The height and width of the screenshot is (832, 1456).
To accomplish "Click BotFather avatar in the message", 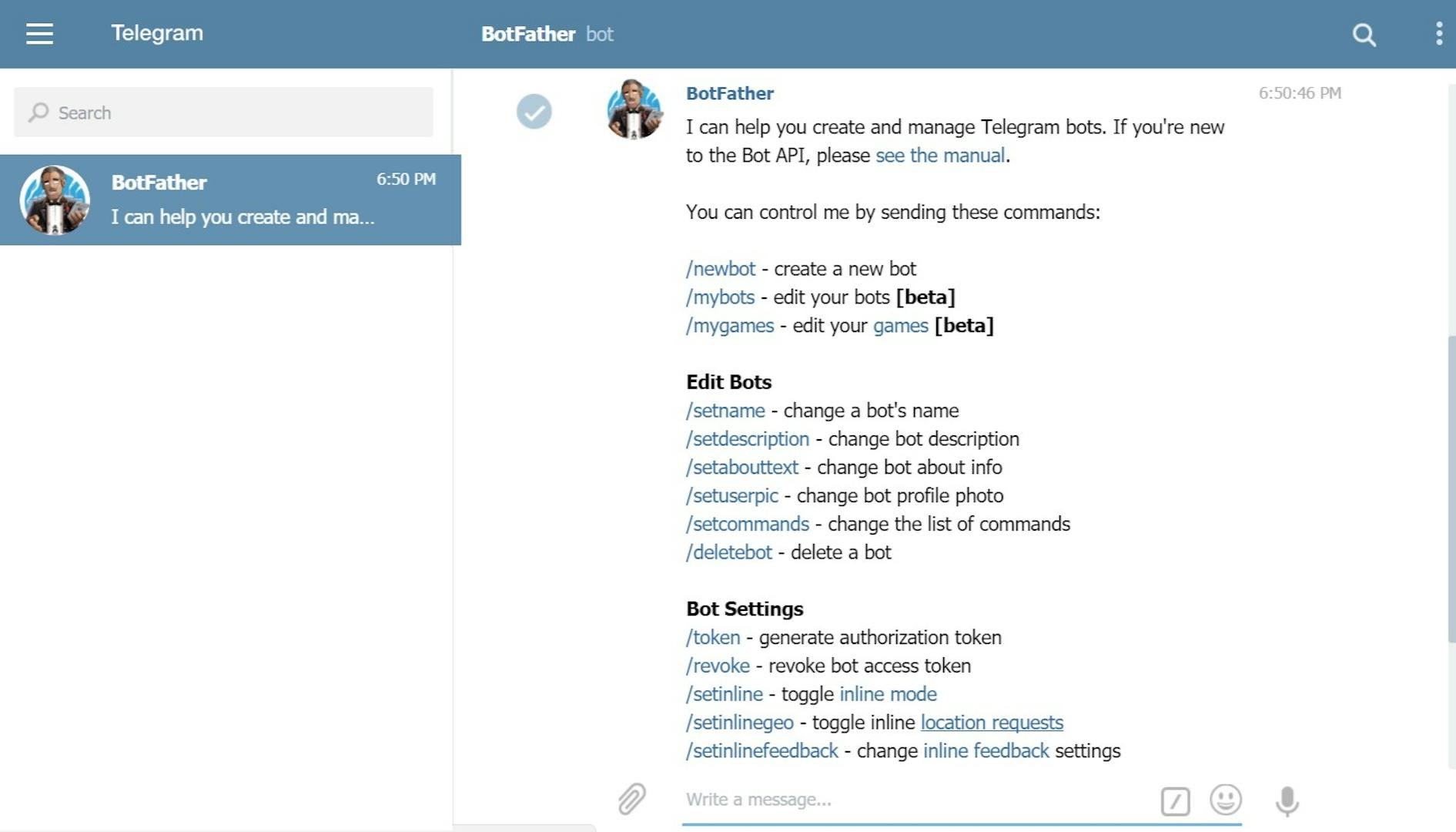I will tap(634, 109).
